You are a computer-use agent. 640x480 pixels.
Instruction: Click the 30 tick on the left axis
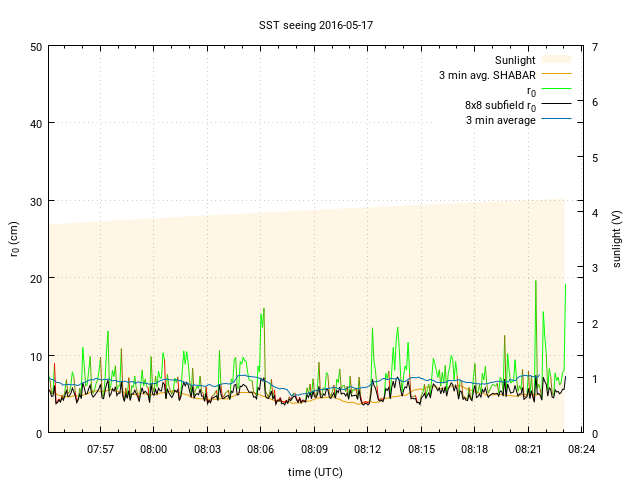tap(36, 201)
